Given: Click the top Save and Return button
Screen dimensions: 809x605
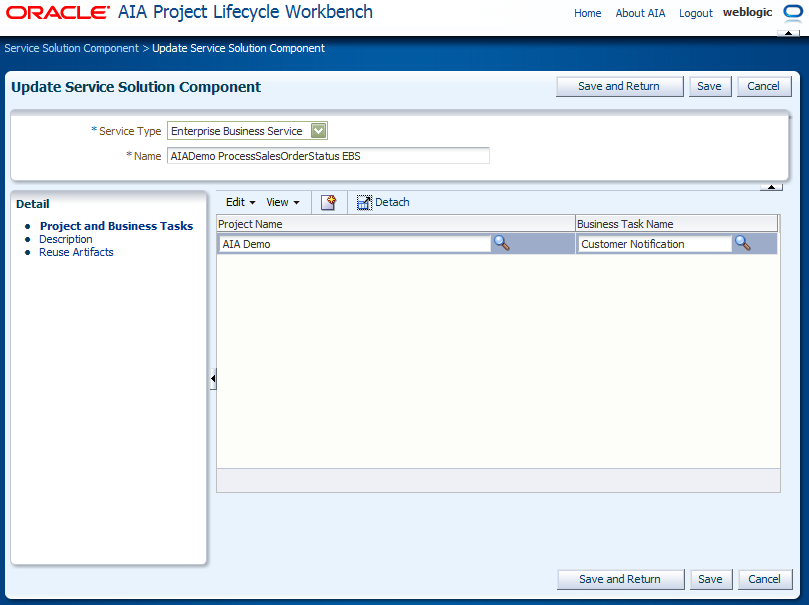Looking at the screenshot, I should tap(619, 86).
